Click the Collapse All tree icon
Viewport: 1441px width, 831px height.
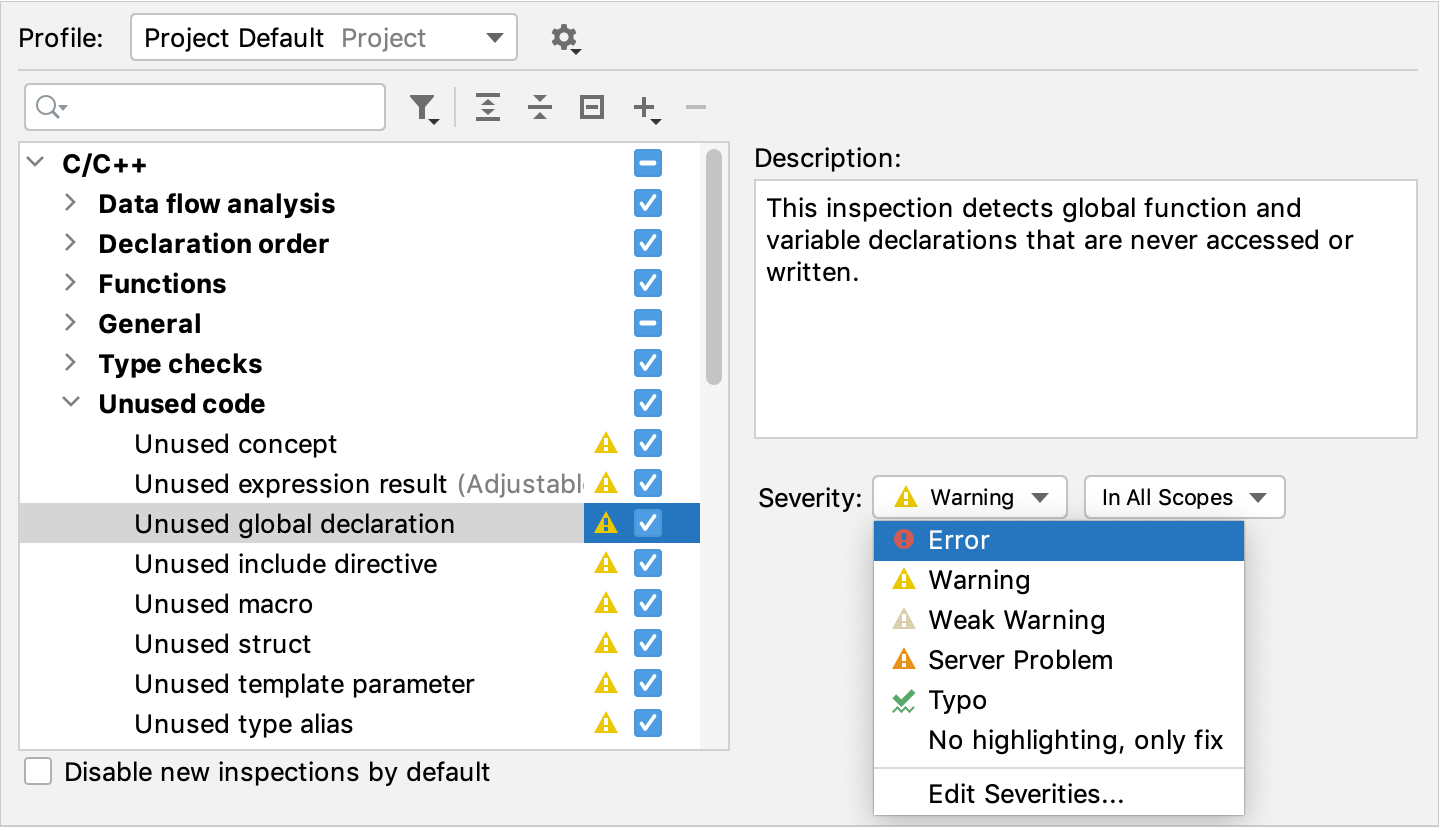tap(540, 107)
